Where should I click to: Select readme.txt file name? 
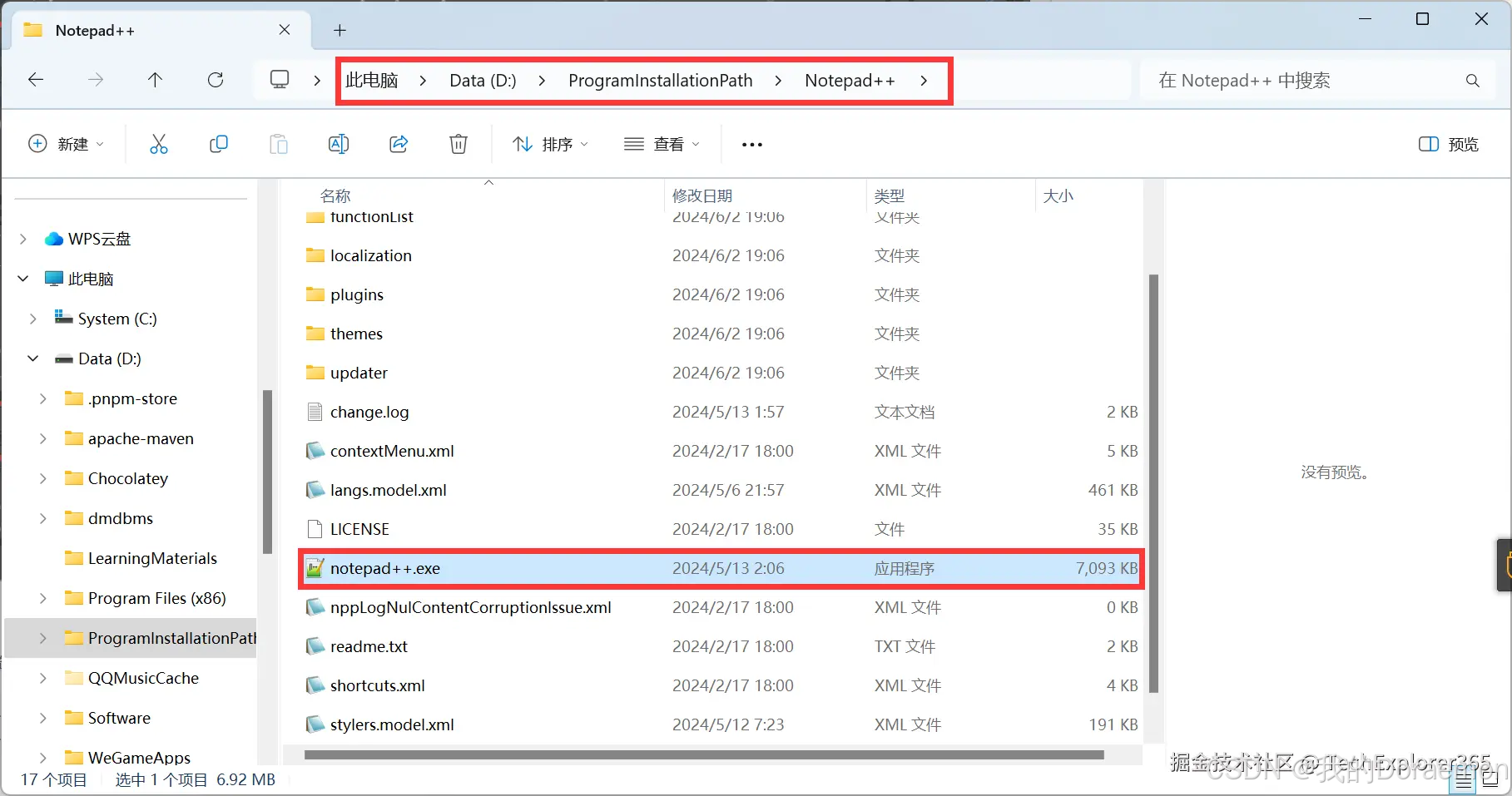coord(369,646)
